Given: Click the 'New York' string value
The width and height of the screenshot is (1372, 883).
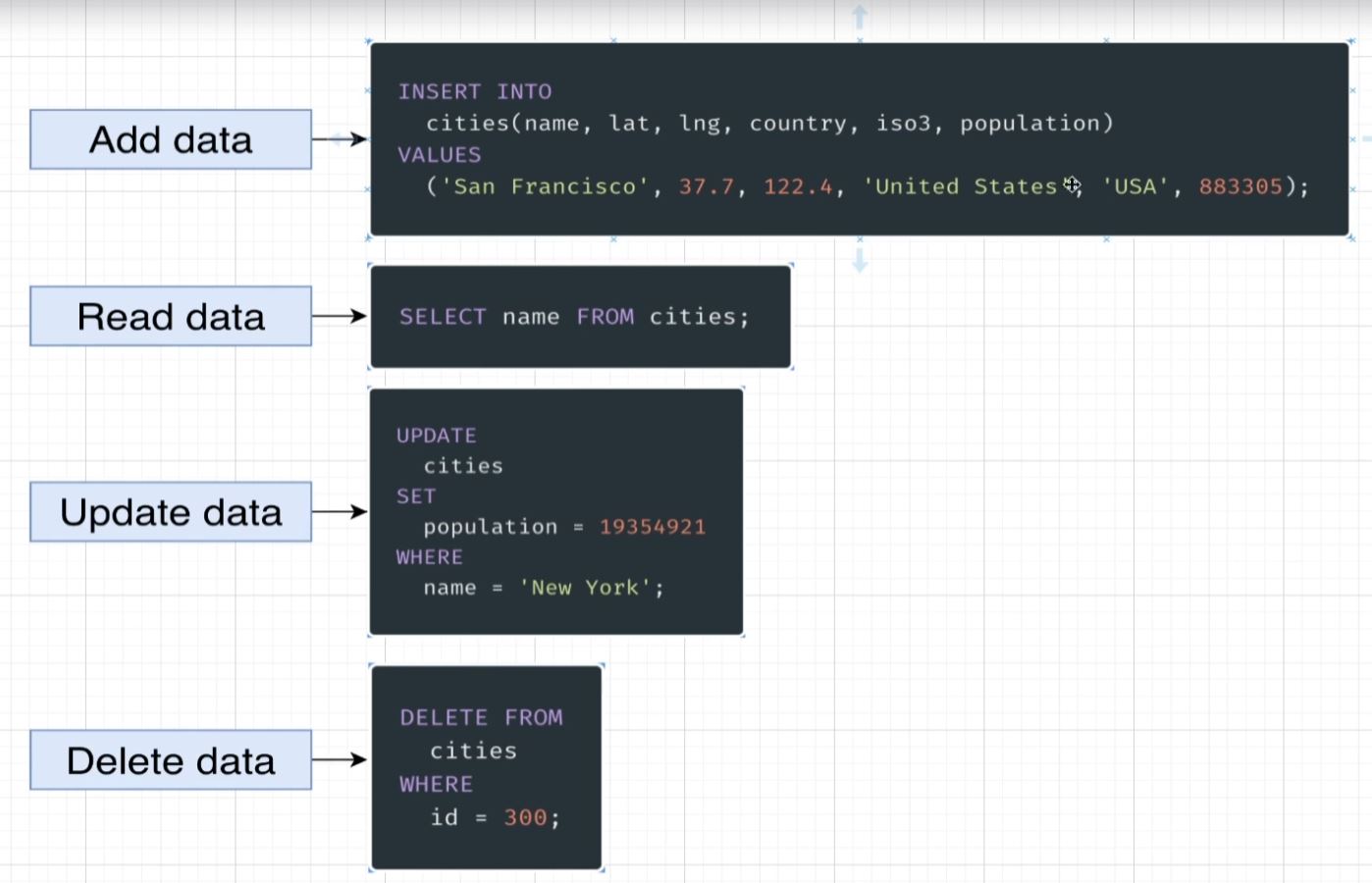Looking at the screenshot, I should (x=585, y=588).
